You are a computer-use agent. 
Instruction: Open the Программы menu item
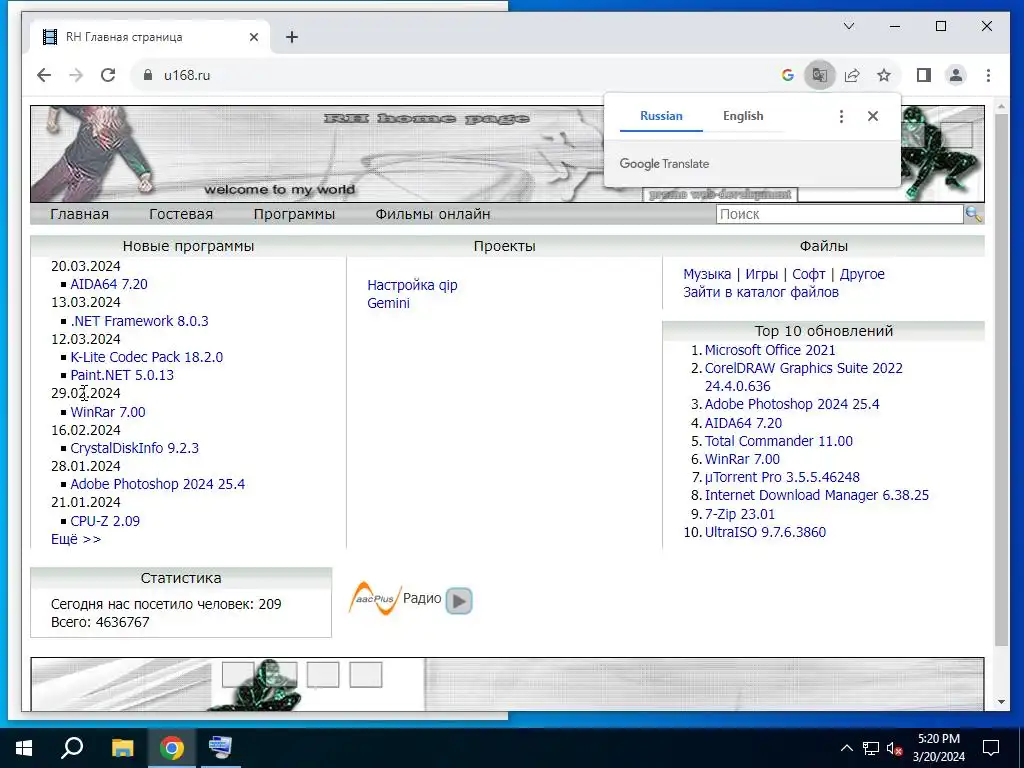click(294, 214)
